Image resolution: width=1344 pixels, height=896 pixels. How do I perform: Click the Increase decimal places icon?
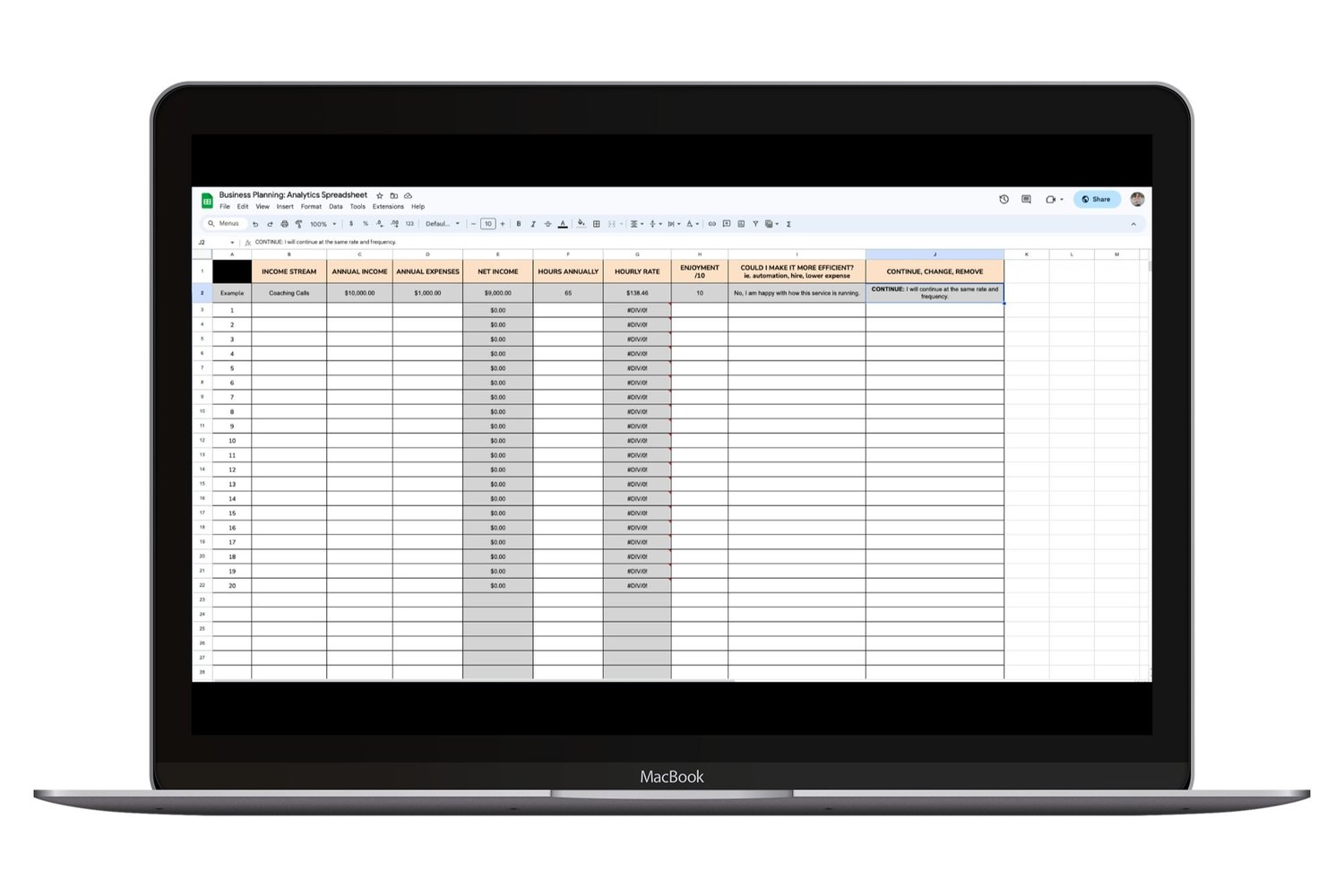394,224
